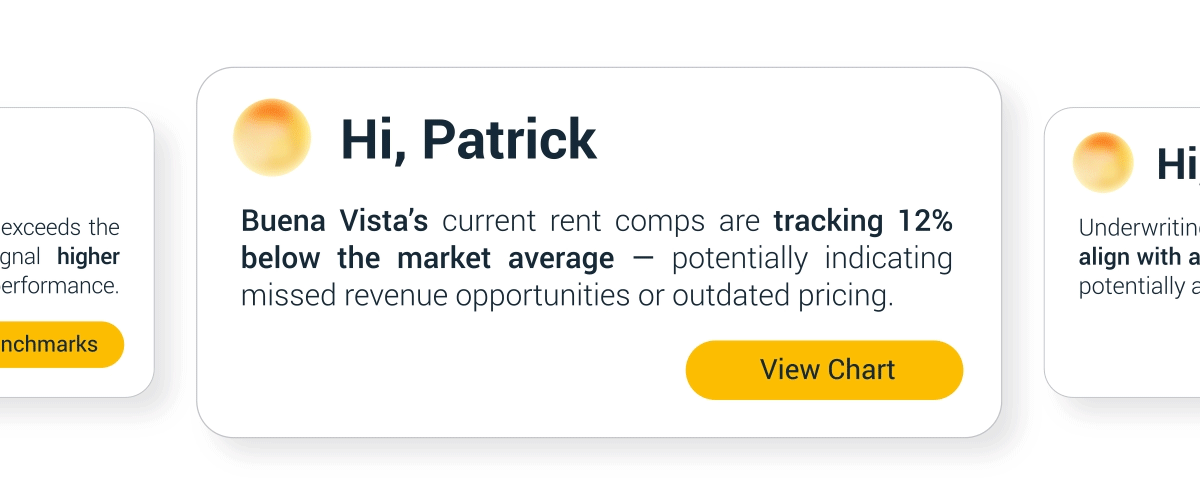Select the Hi, Patrick heading
The height and width of the screenshot is (500, 1200).
[468, 139]
